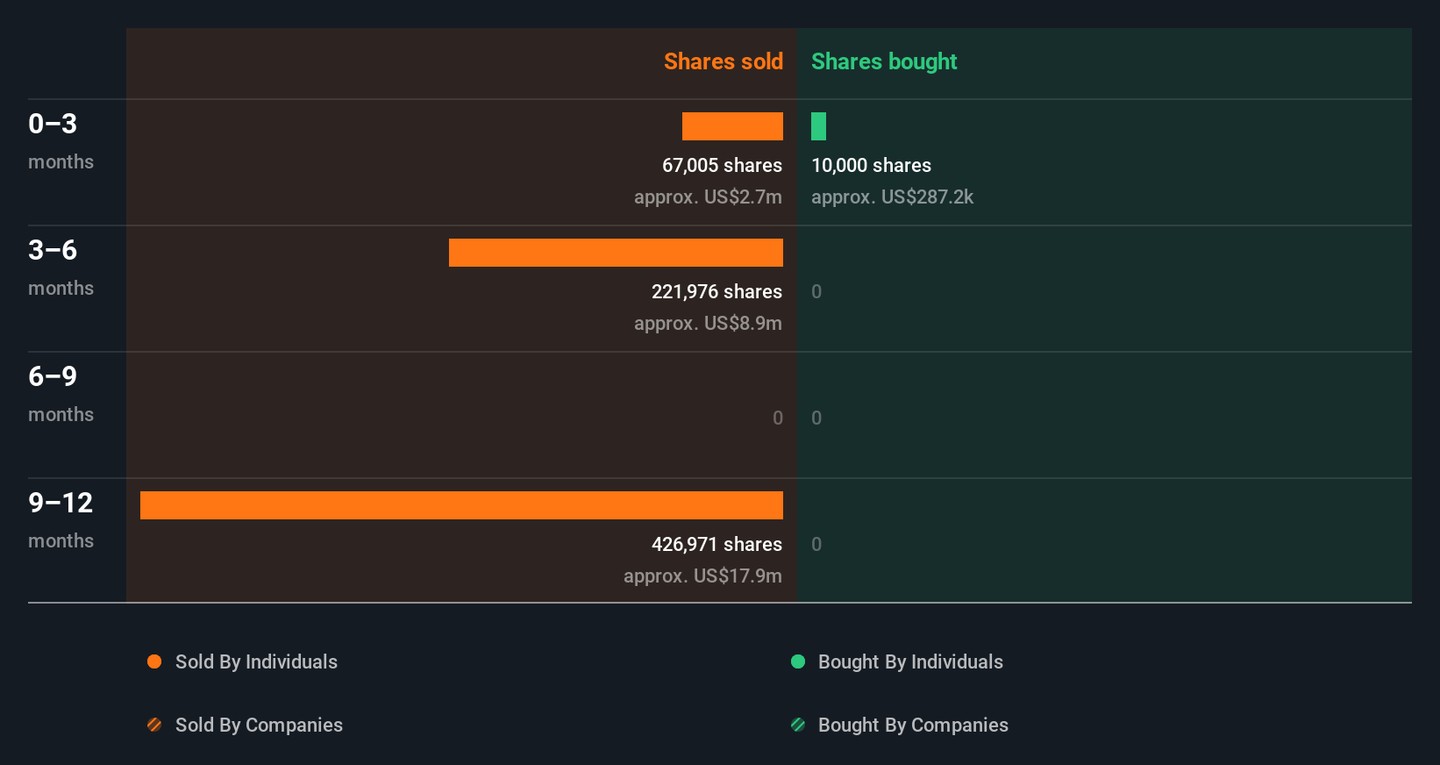1440x765 pixels.
Task: Click the approx. US$2.7m sold amount
Action: coord(708,197)
